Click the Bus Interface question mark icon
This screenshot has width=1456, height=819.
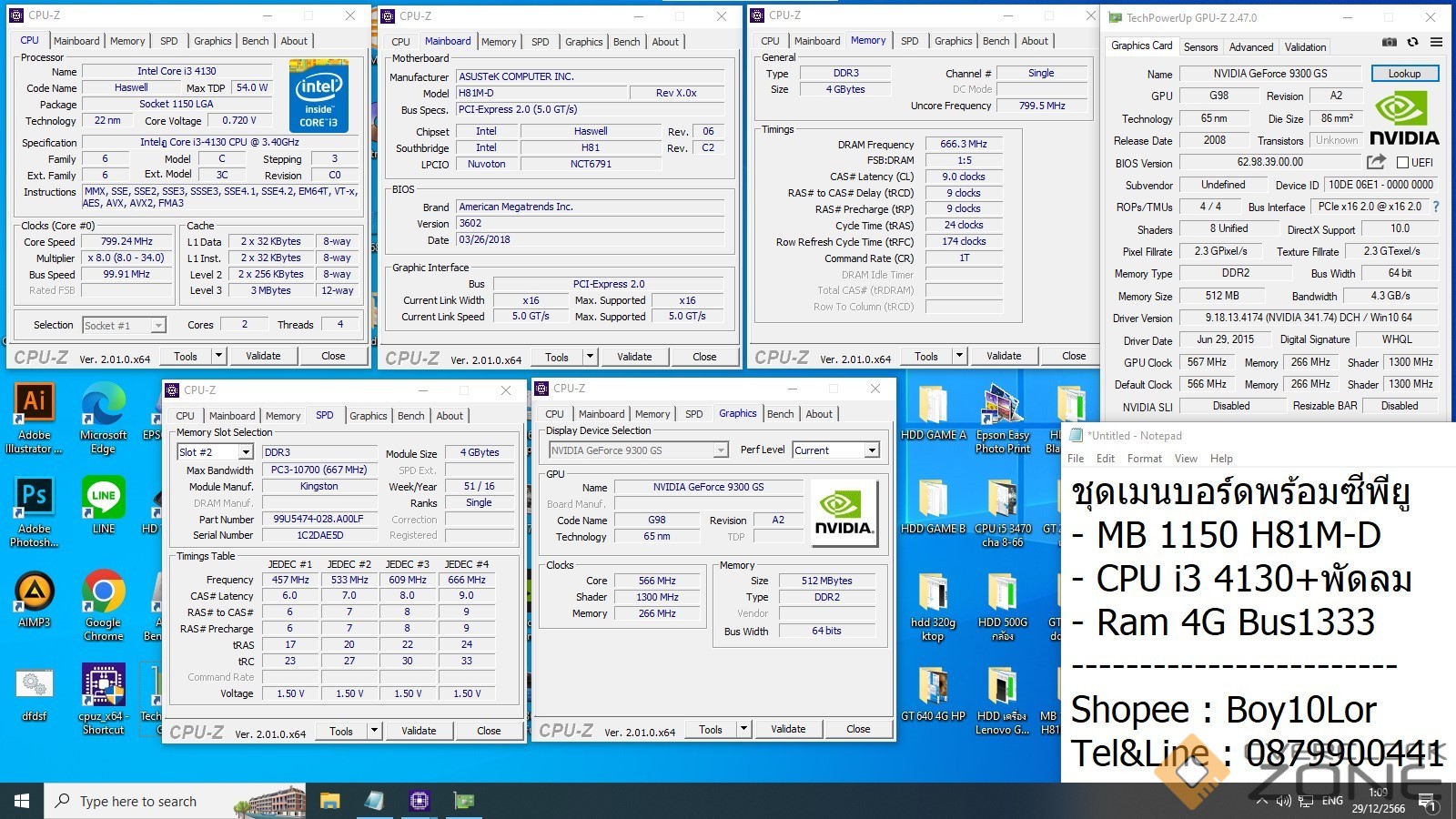click(x=1437, y=207)
